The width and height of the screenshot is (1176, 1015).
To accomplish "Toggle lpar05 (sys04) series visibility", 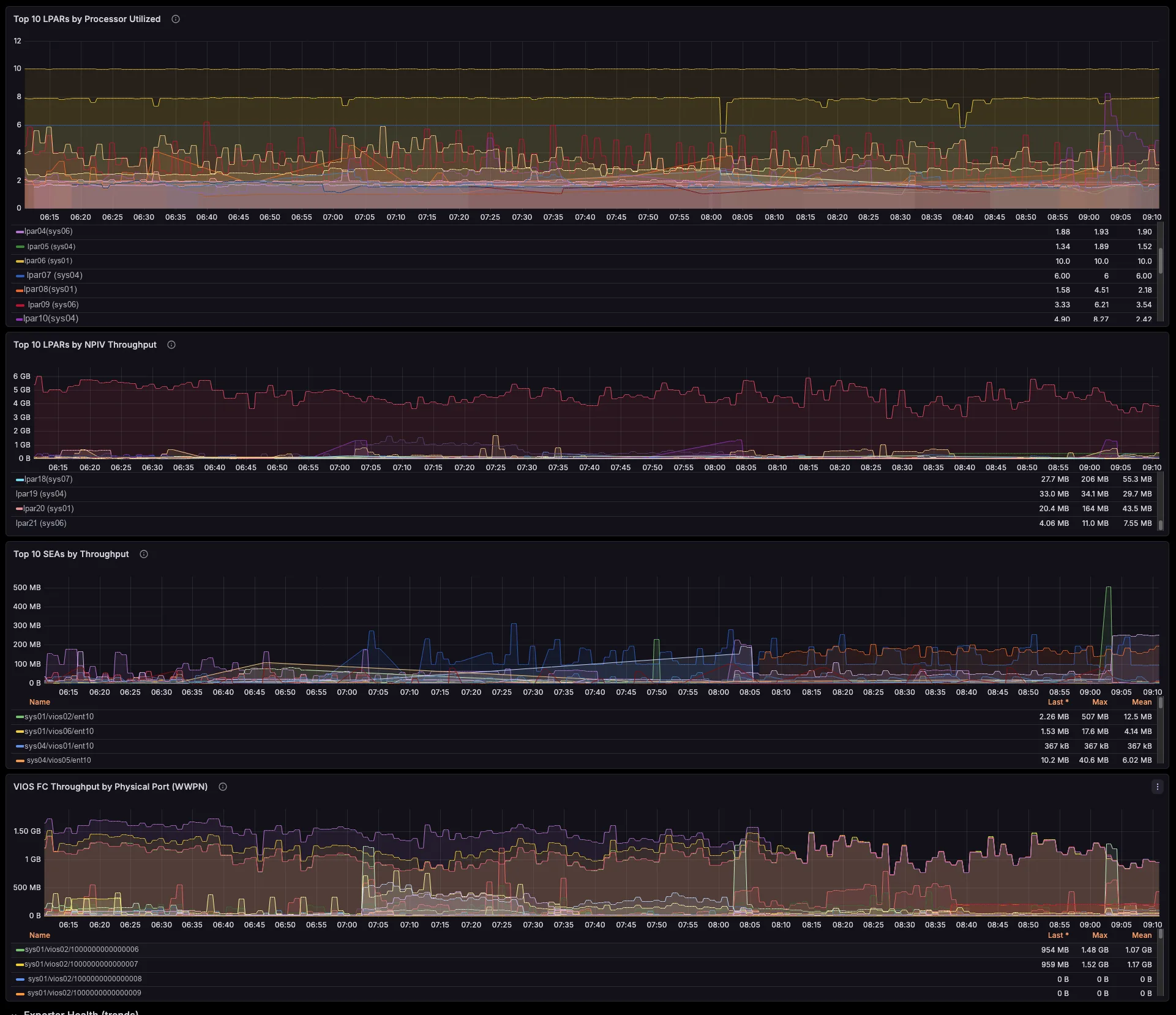I will click(51, 247).
